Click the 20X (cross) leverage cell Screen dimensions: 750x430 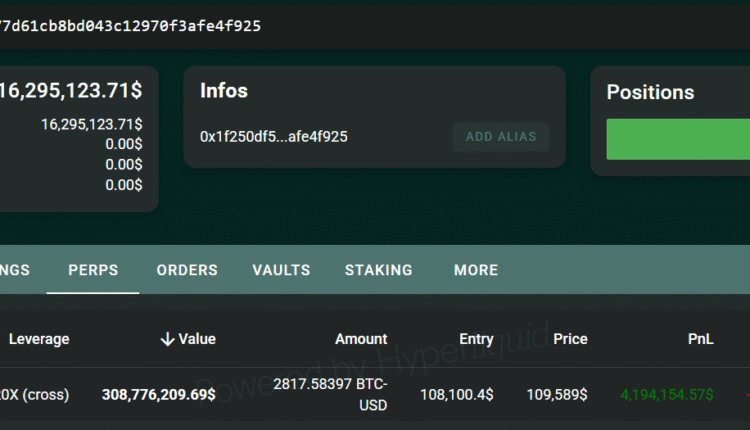coord(35,395)
